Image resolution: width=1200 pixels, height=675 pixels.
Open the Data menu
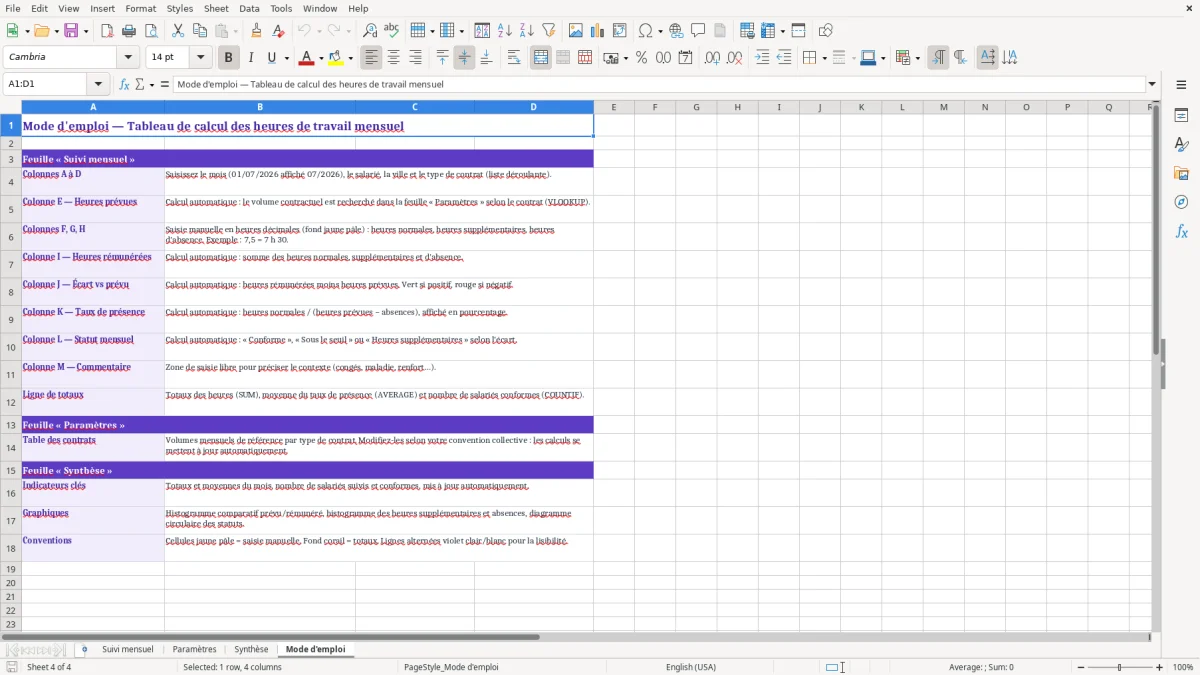(x=249, y=8)
